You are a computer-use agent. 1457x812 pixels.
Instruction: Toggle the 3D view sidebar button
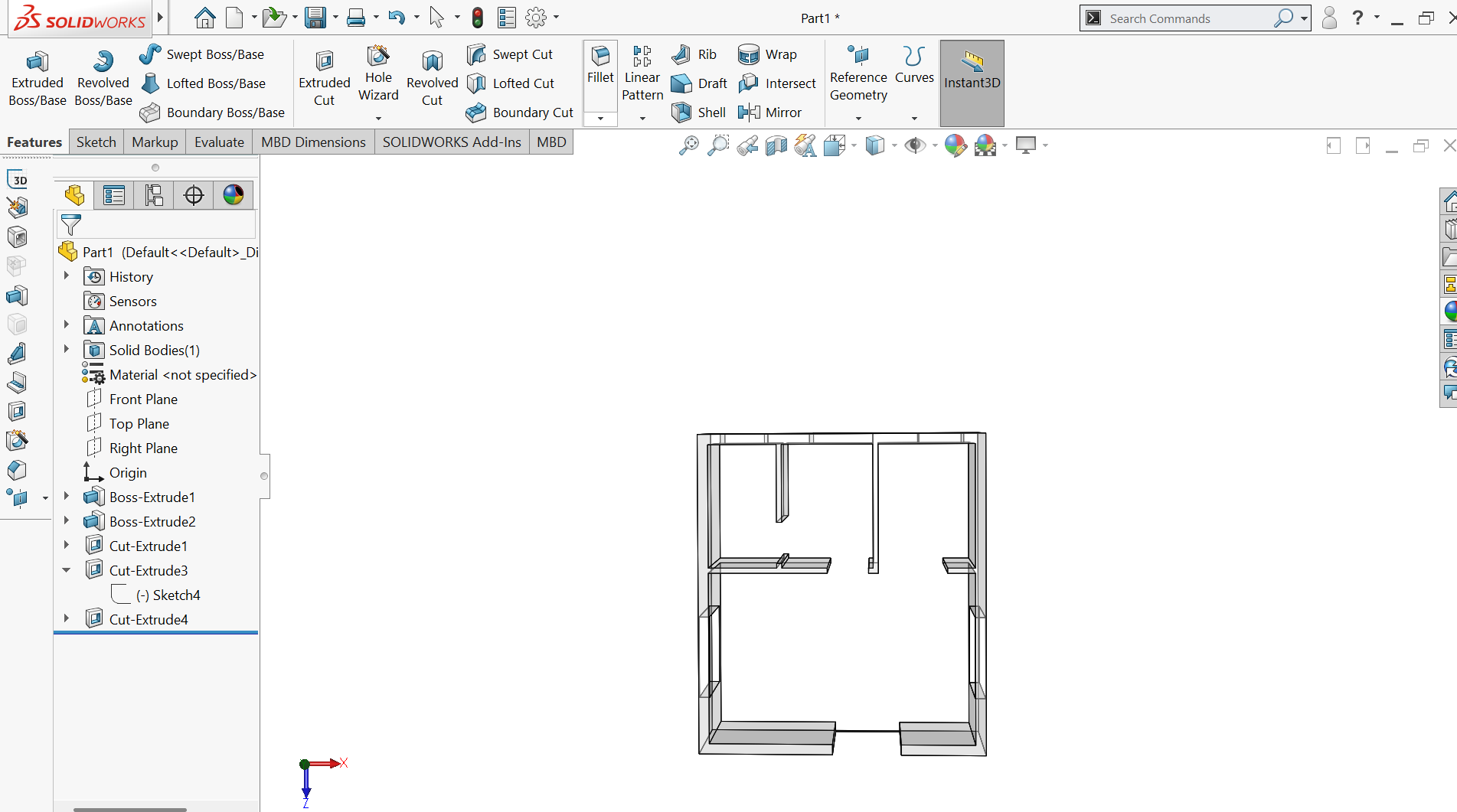tap(18, 181)
